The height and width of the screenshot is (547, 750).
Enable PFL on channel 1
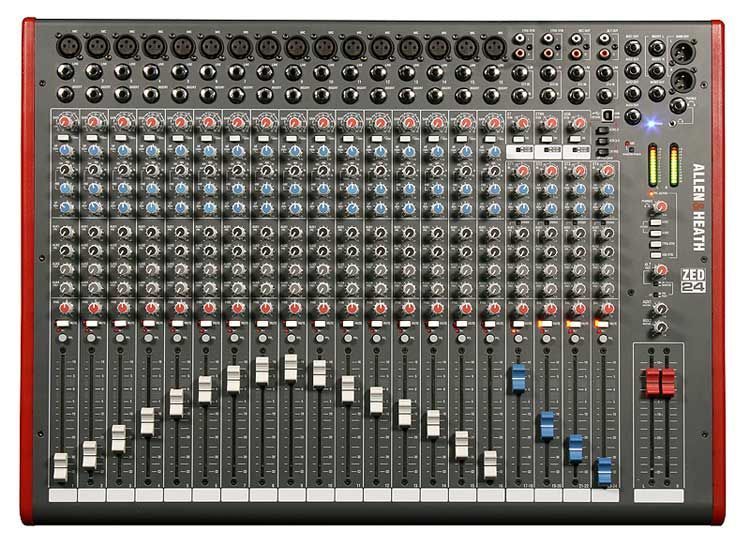point(63,338)
